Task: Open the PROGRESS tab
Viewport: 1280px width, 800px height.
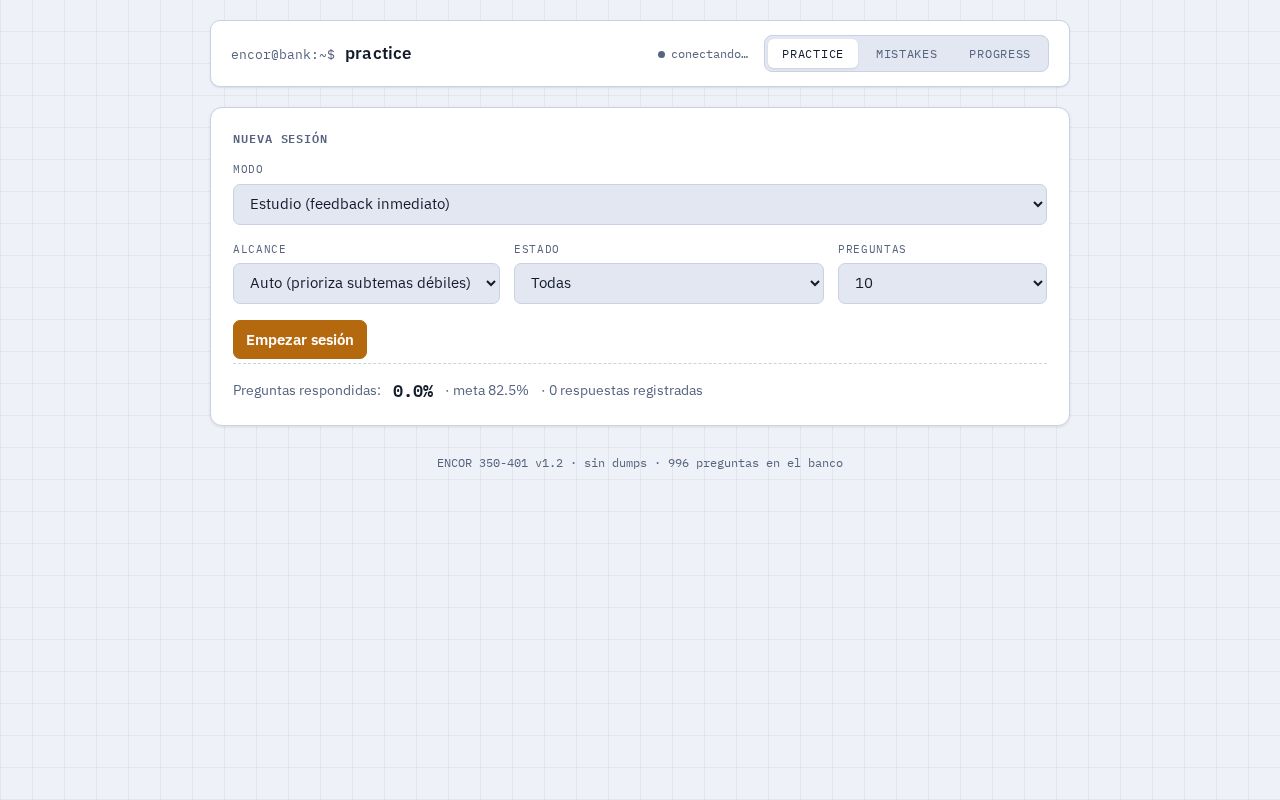Action: point(999,54)
